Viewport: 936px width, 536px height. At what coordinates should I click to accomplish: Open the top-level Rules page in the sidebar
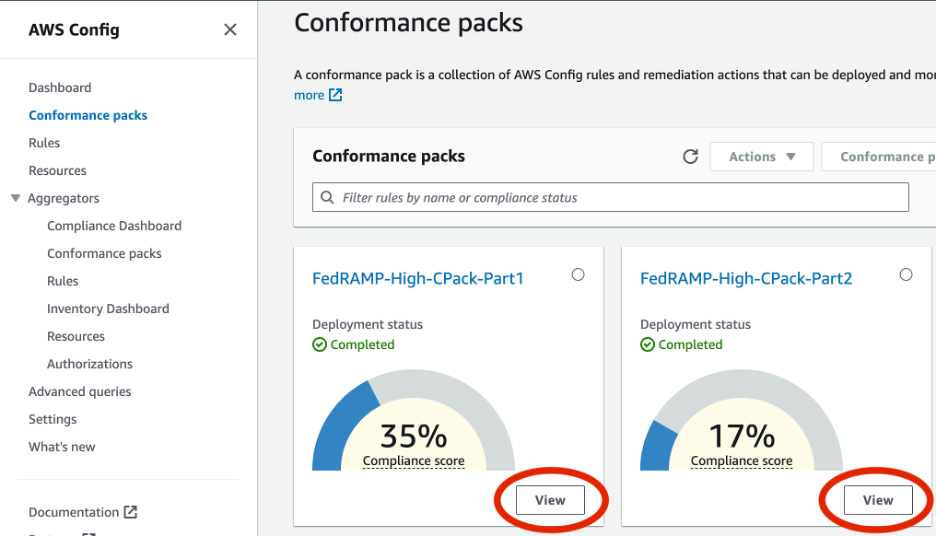click(x=44, y=143)
